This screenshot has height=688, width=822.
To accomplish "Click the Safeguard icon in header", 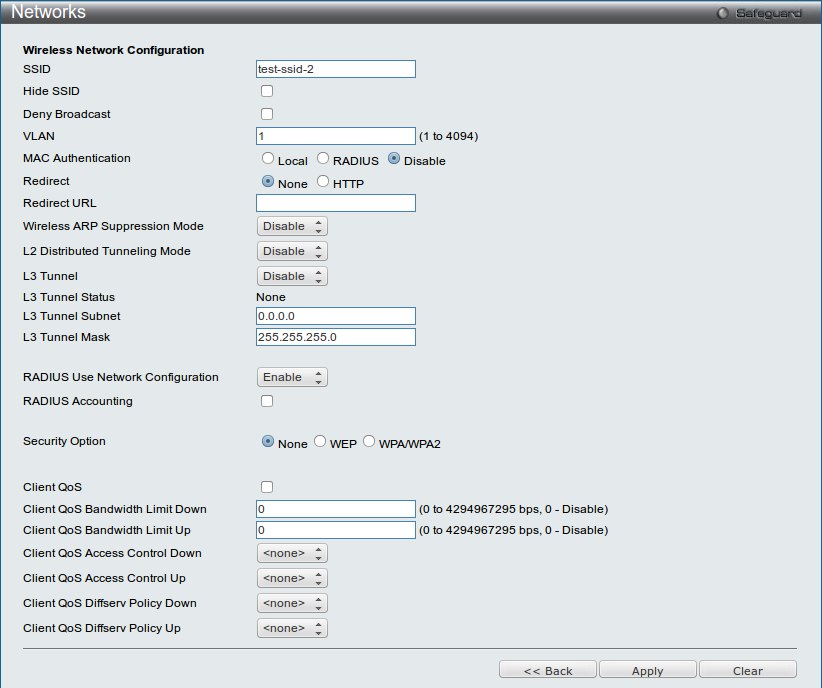I will 723,13.
